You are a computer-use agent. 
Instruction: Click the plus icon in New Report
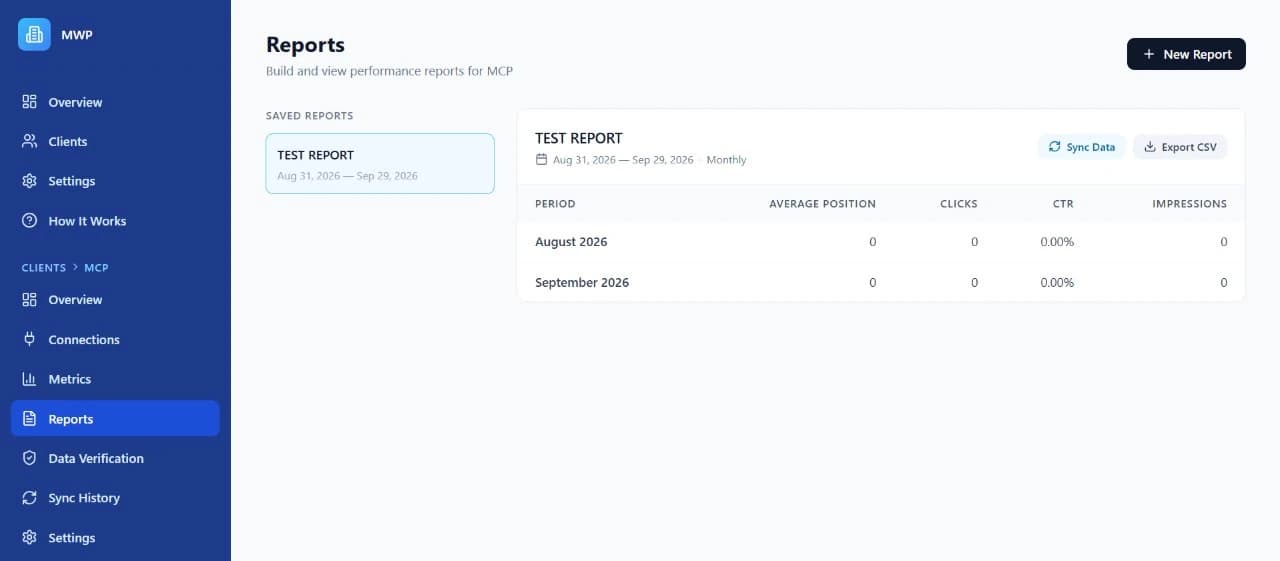coord(1149,54)
